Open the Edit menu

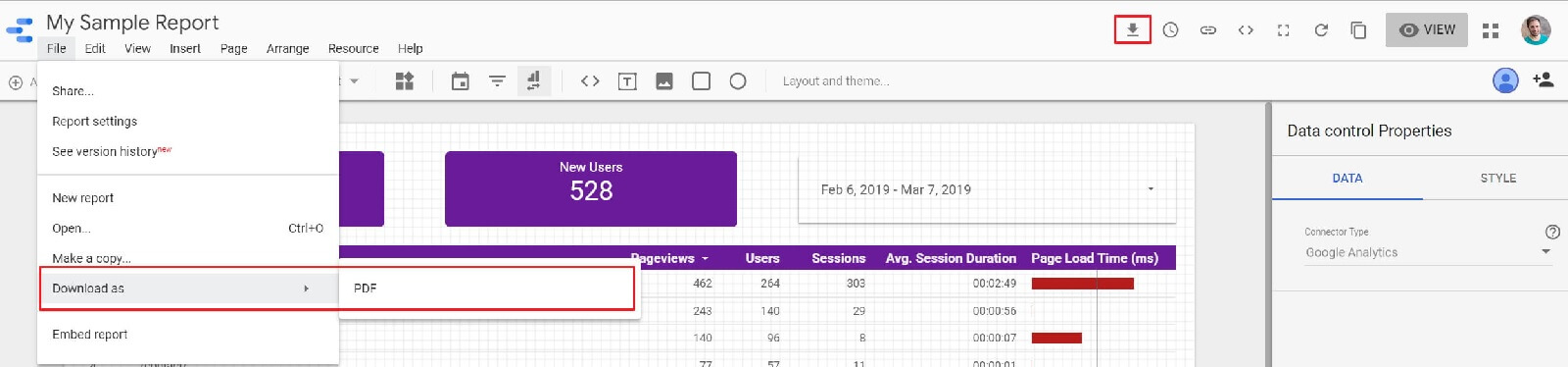95,48
